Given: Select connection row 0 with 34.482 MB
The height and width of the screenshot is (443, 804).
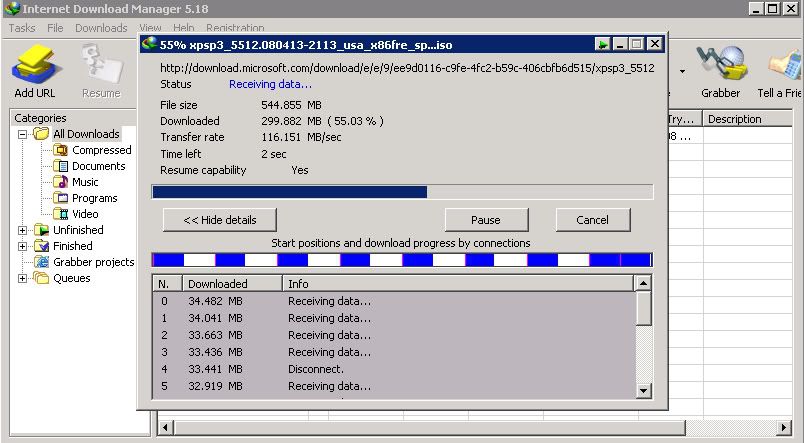Looking at the screenshot, I should click(394, 301).
